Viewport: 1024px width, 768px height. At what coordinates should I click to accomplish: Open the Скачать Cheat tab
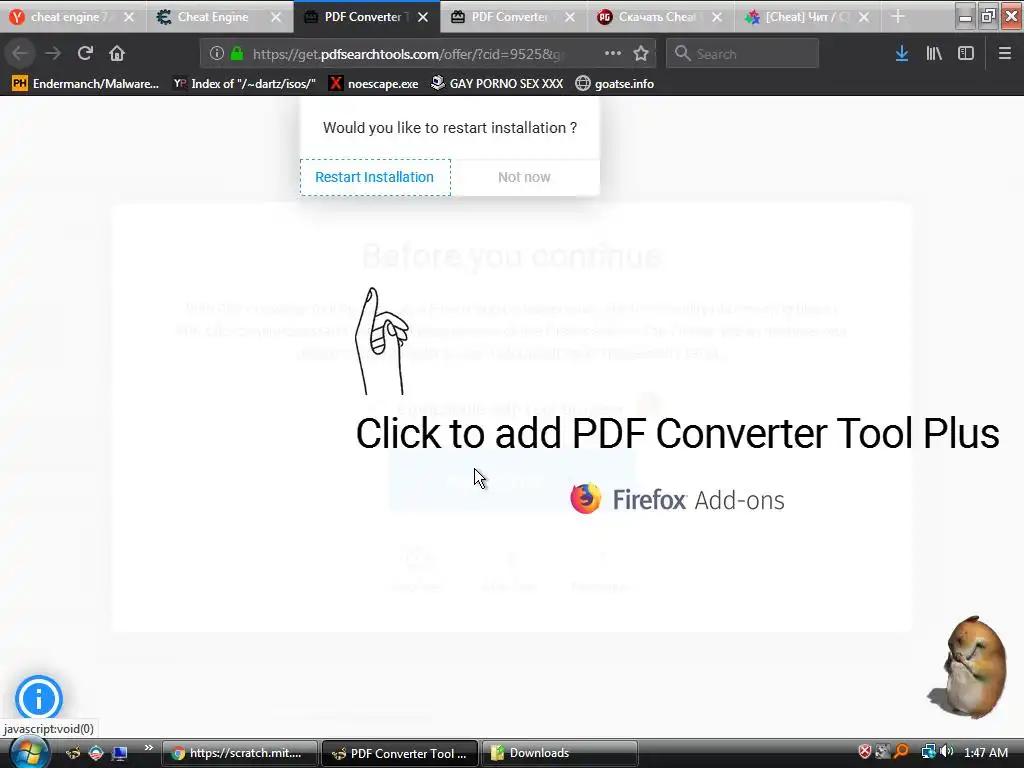click(x=657, y=17)
